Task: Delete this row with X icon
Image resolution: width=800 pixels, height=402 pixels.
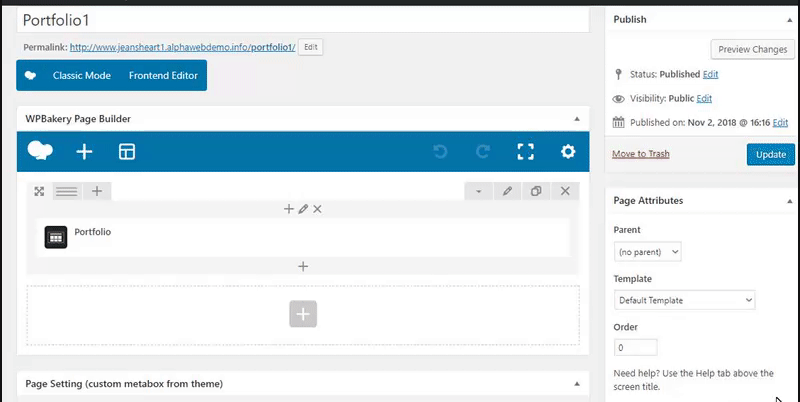Action: (x=565, y=191)
